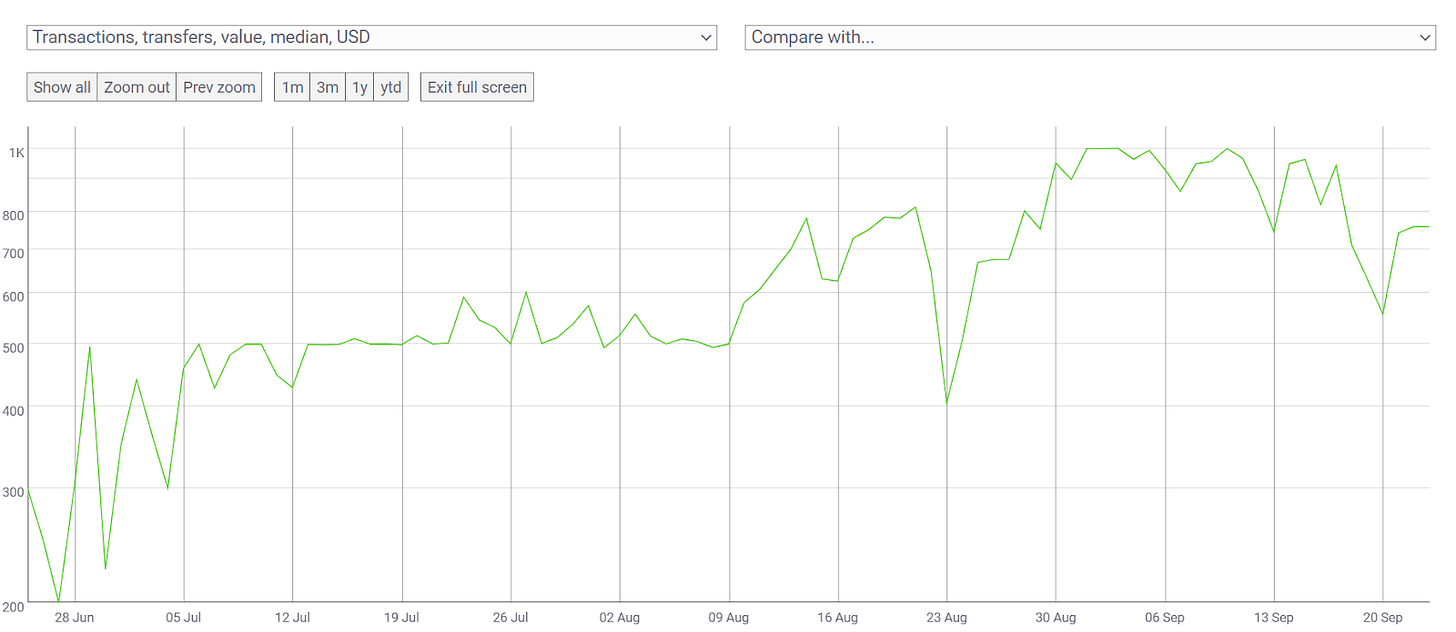The height and width of the screenshot is (632, 1456).
Task: Click the 20 Sep x-axis date label
Action: (x=1383, y=618)
